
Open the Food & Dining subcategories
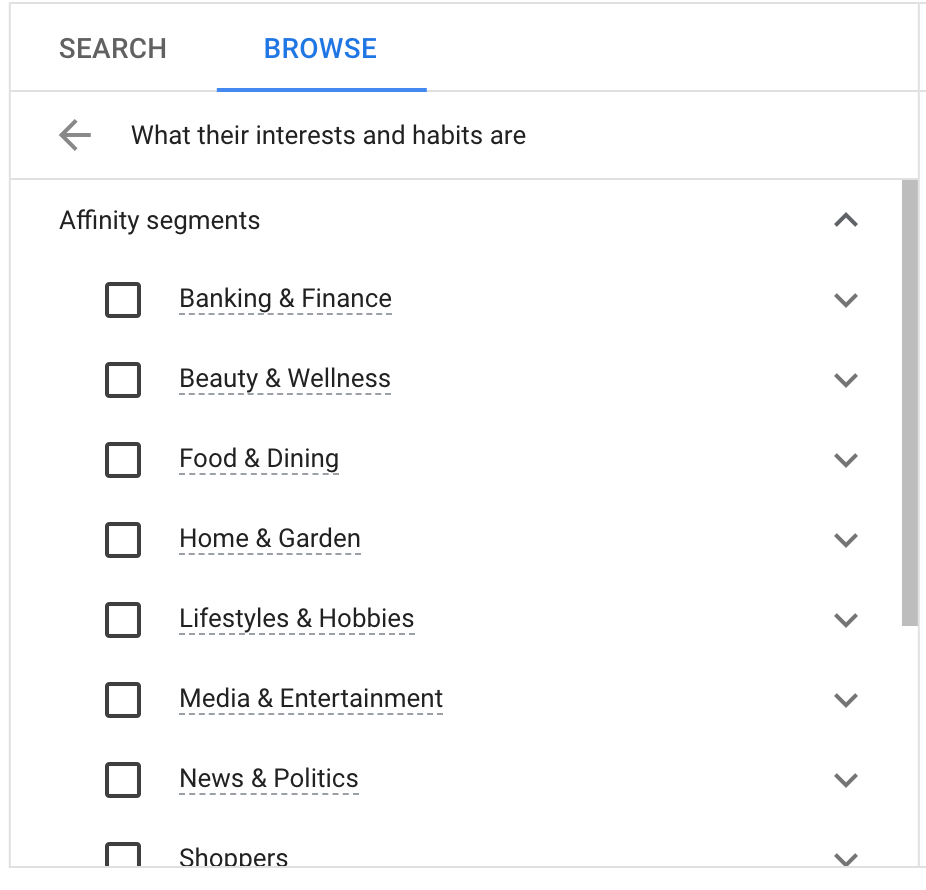point(846,460)
